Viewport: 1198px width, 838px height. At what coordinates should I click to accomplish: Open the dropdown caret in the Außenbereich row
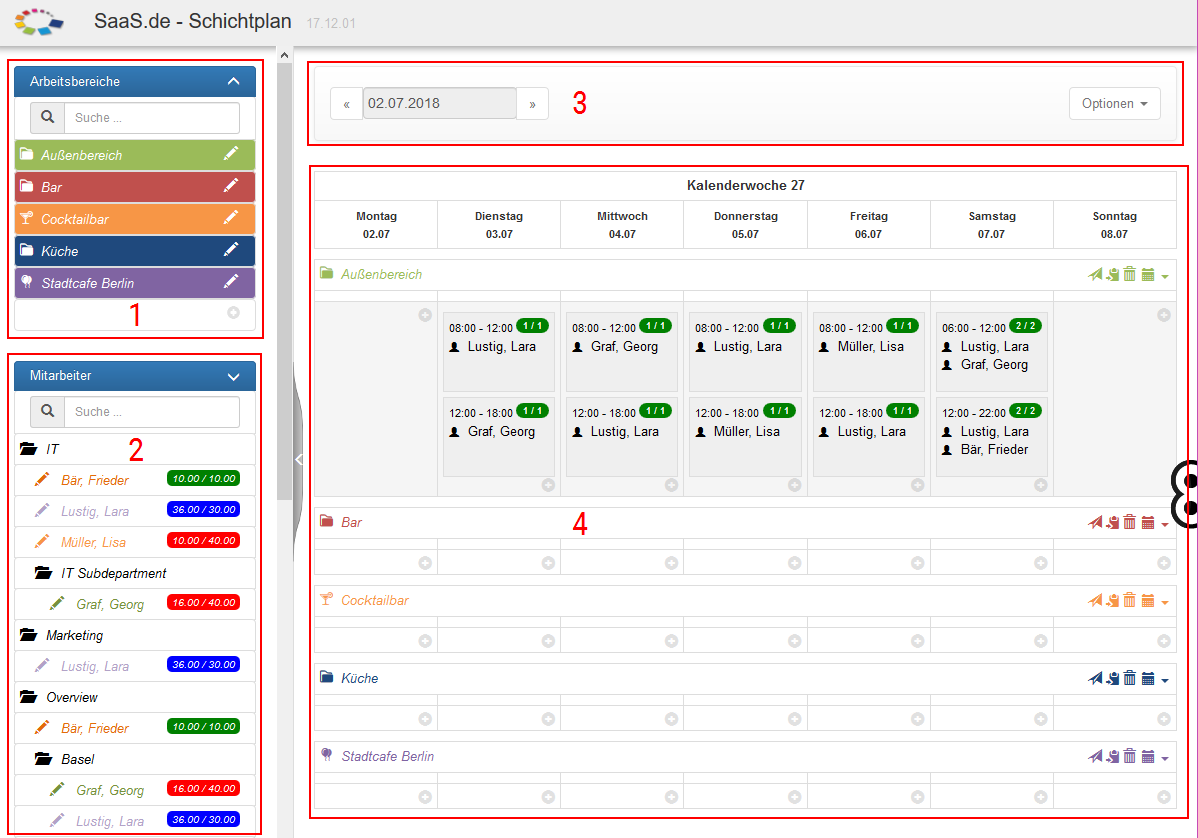(x=1165, y=276)
